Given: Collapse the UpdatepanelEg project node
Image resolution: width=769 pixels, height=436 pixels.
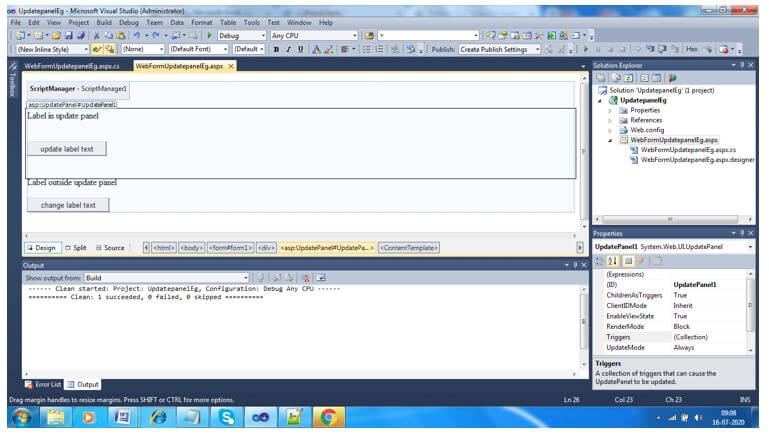Looking at the screenshot, I should 600,101.
